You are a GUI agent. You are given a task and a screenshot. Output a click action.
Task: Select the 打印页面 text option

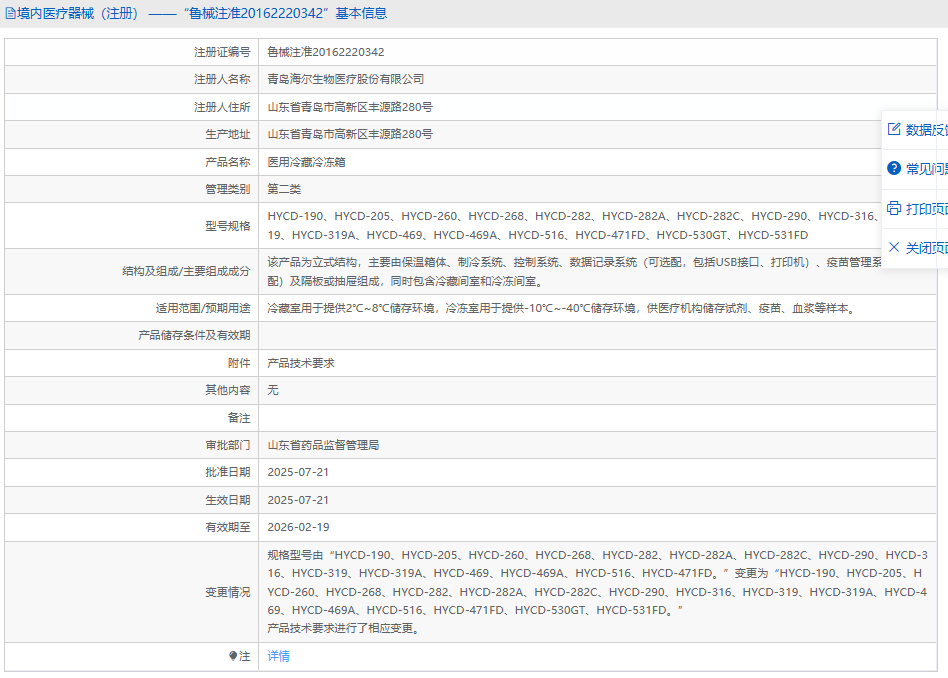click(x=926, y=209)
